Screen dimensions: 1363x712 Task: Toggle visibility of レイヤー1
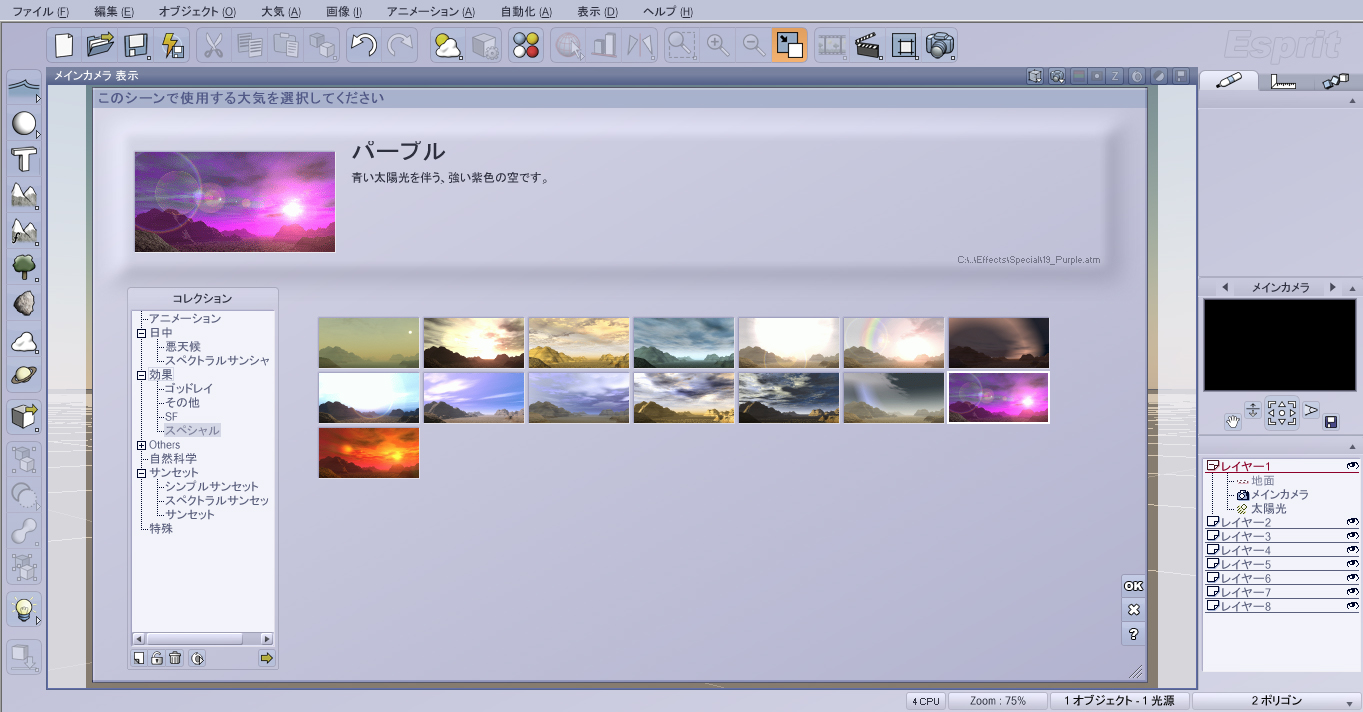click(x=1352, y=466)
